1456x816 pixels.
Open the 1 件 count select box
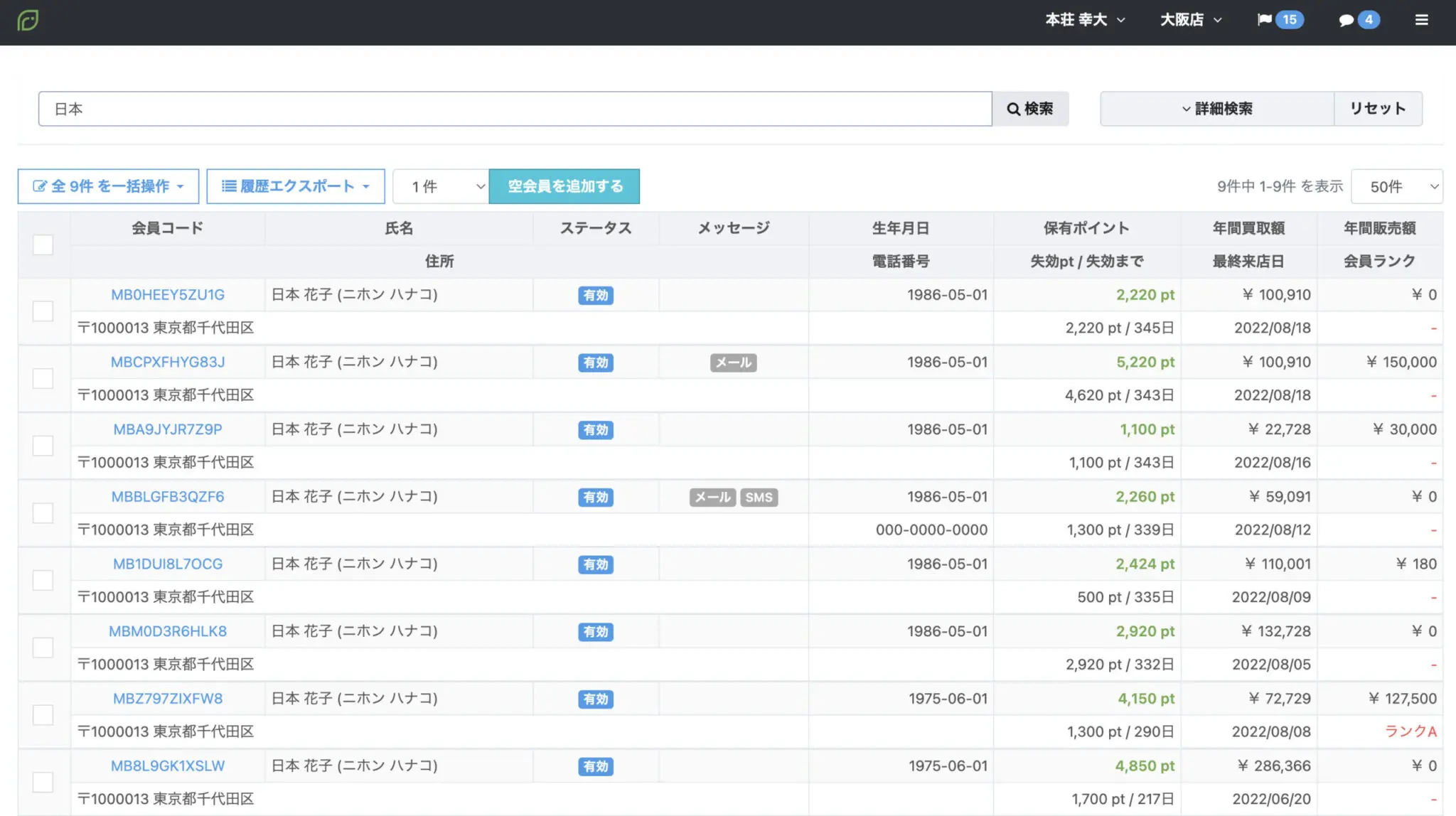[441, 186]
